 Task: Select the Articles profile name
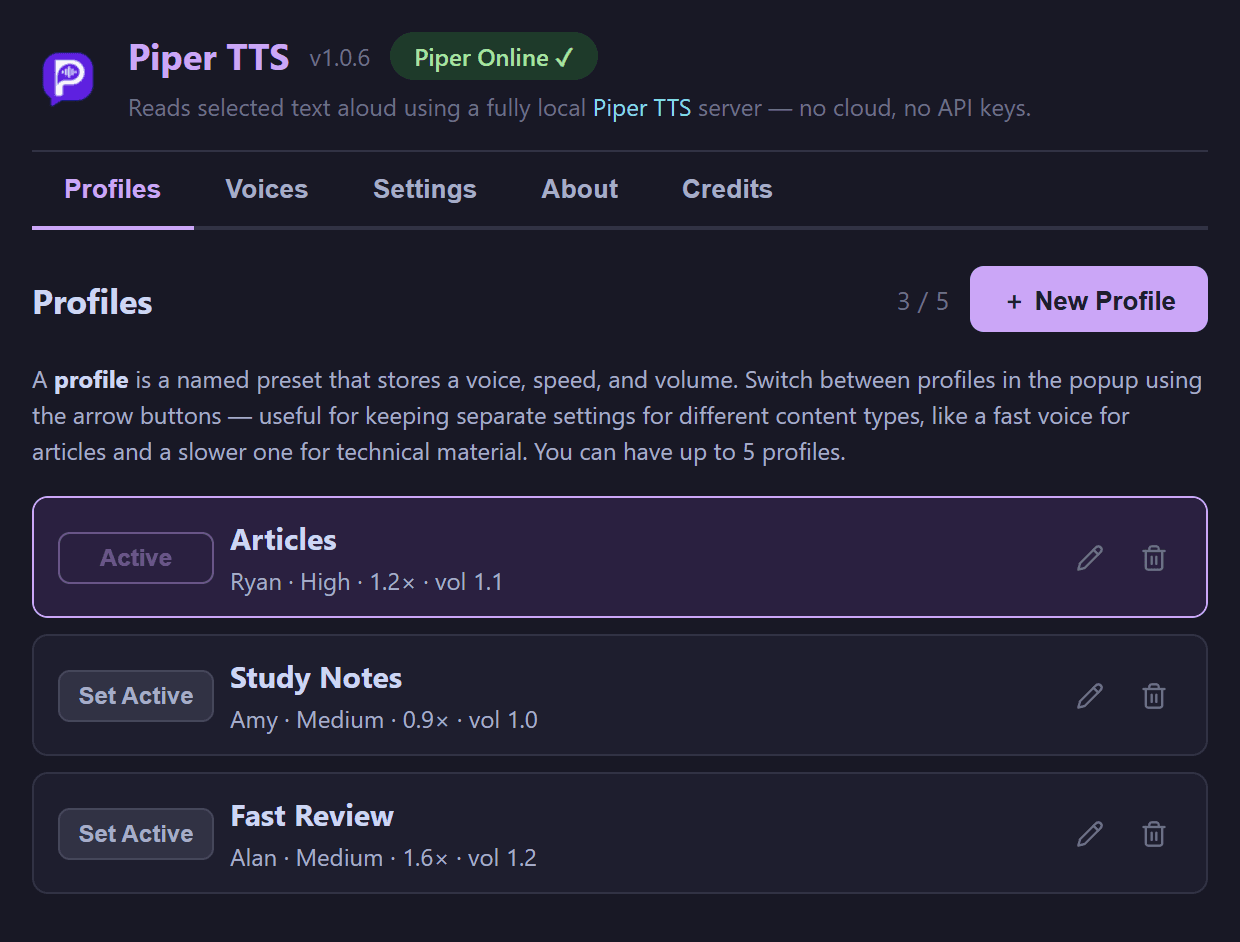pyautogui.click(x=284, y=540)
